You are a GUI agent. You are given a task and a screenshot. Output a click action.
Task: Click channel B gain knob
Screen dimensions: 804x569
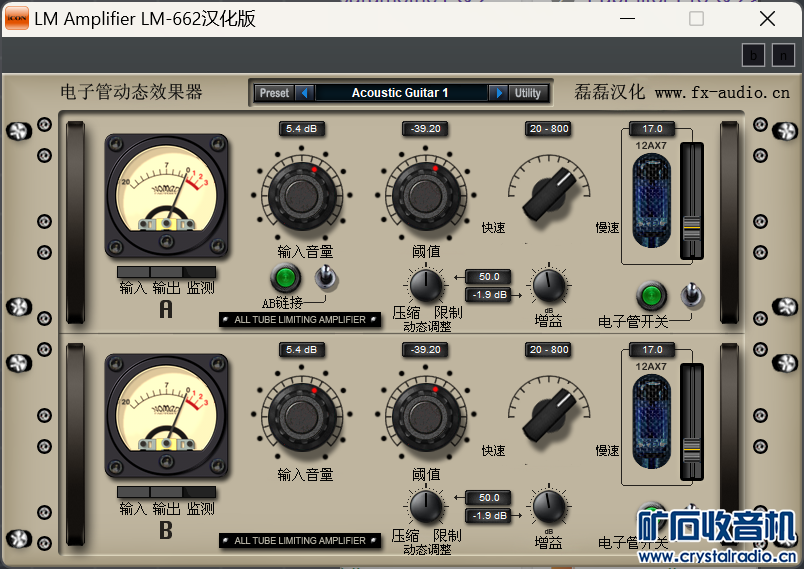pos(549,506)
